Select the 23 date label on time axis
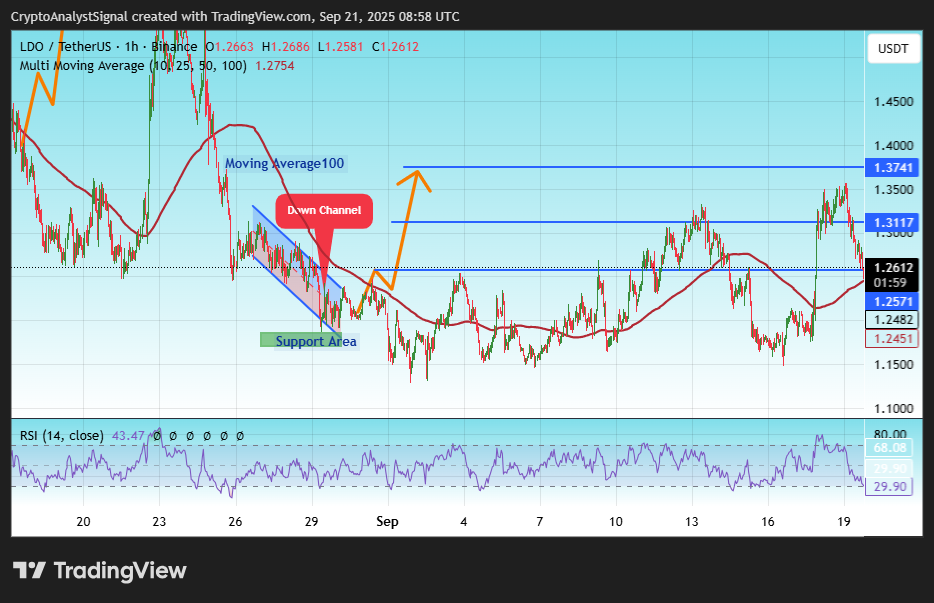 coord(159,522)
